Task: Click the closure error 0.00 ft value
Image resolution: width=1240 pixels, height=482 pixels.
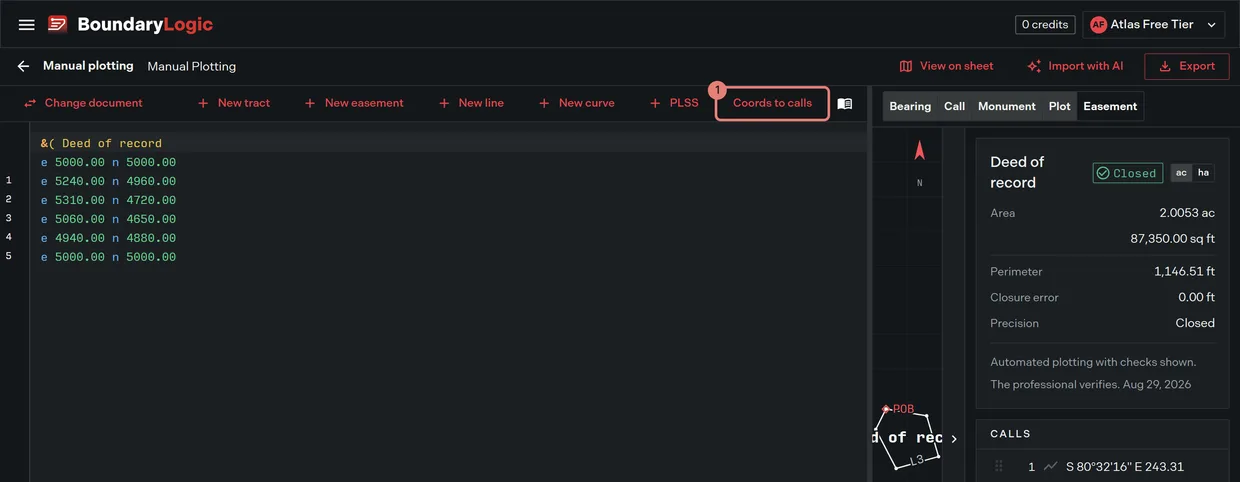Action: point(1196,297)
